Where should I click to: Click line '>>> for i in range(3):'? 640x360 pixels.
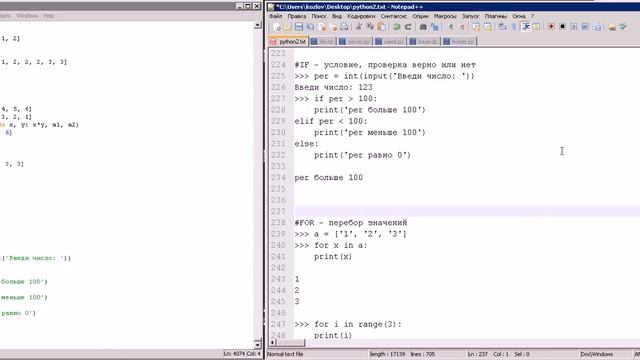coord(348,324)
